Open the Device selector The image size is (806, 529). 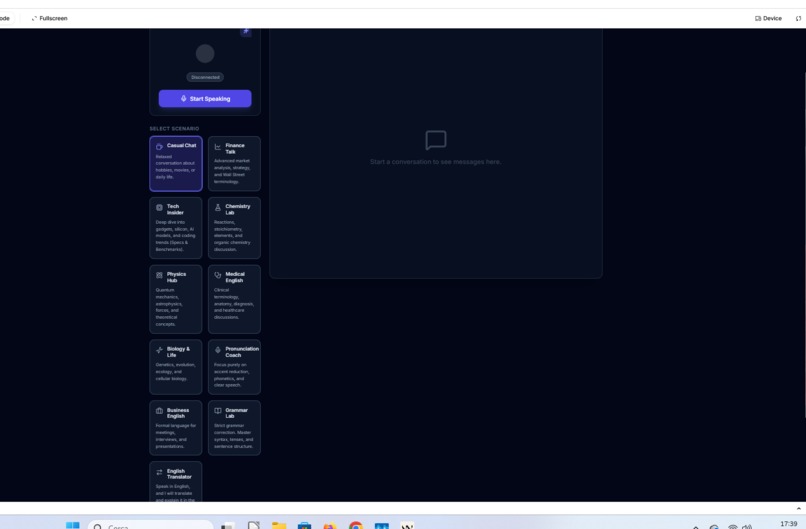(x=768, y=18)
